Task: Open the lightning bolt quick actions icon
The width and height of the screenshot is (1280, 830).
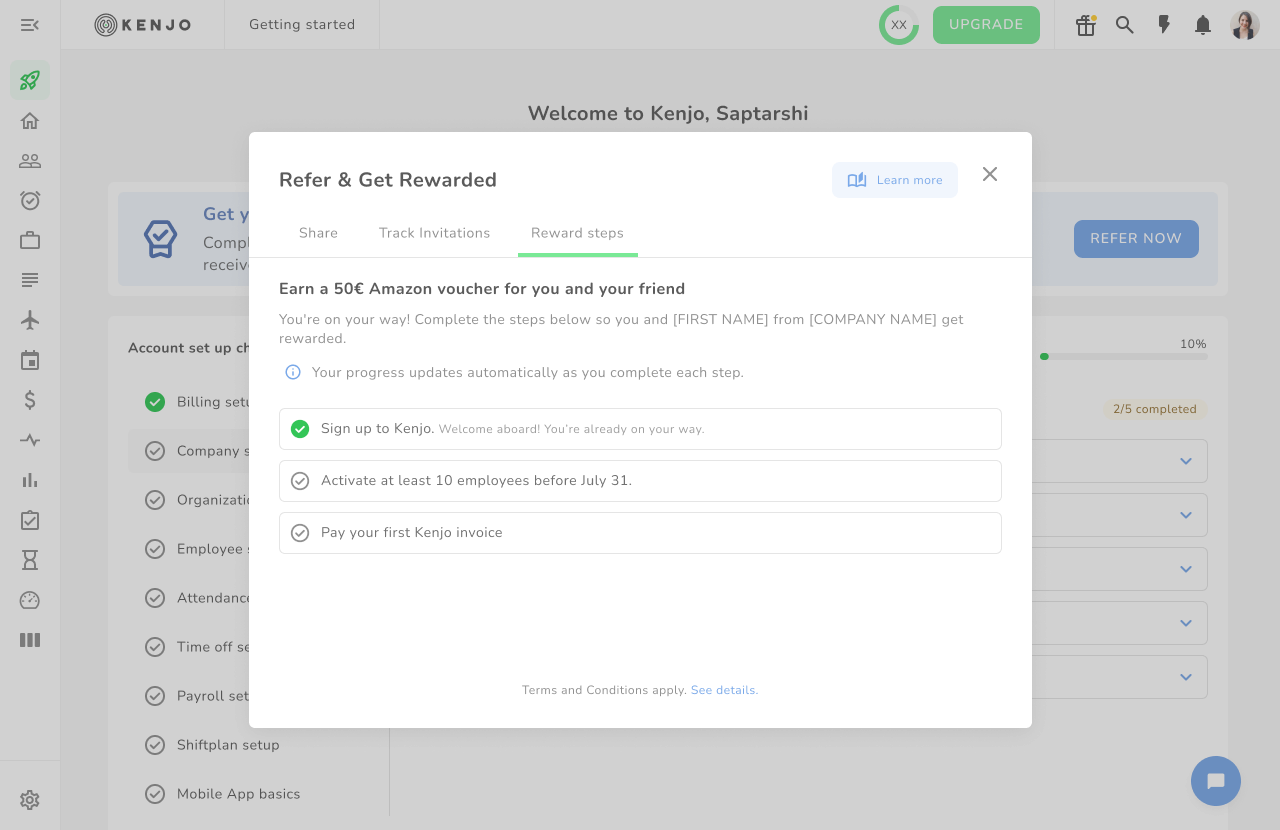Action: pyautogui.click(x=1164, y=25)
